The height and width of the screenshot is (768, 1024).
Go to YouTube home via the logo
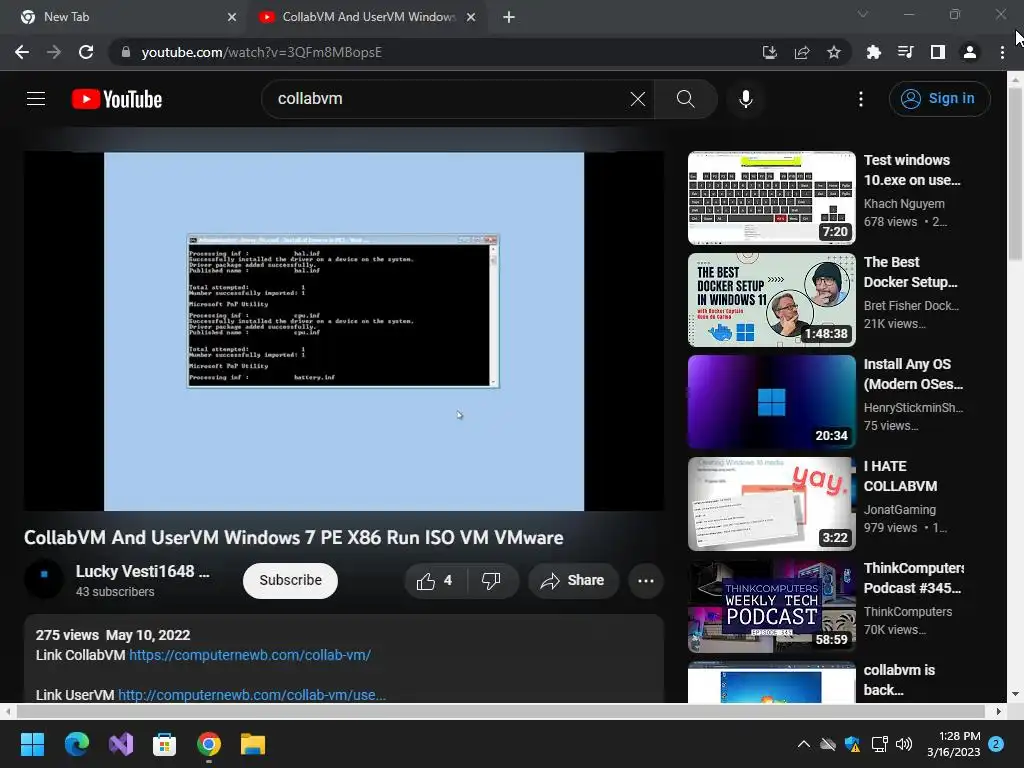117,99
